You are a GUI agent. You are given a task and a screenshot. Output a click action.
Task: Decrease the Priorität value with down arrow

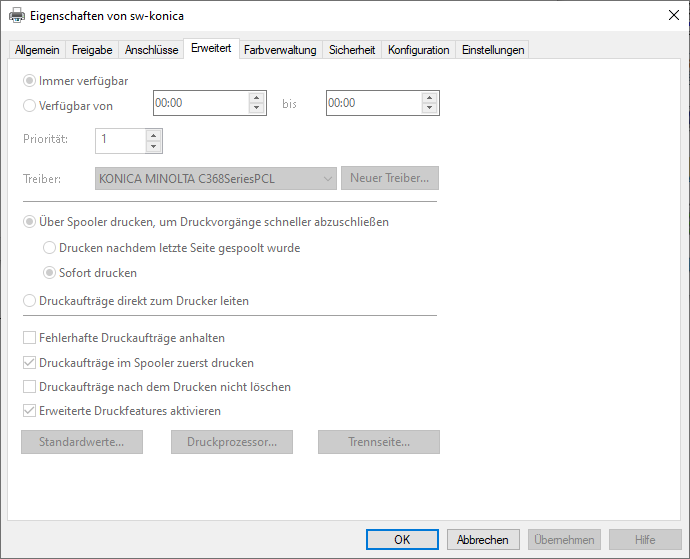153,147
